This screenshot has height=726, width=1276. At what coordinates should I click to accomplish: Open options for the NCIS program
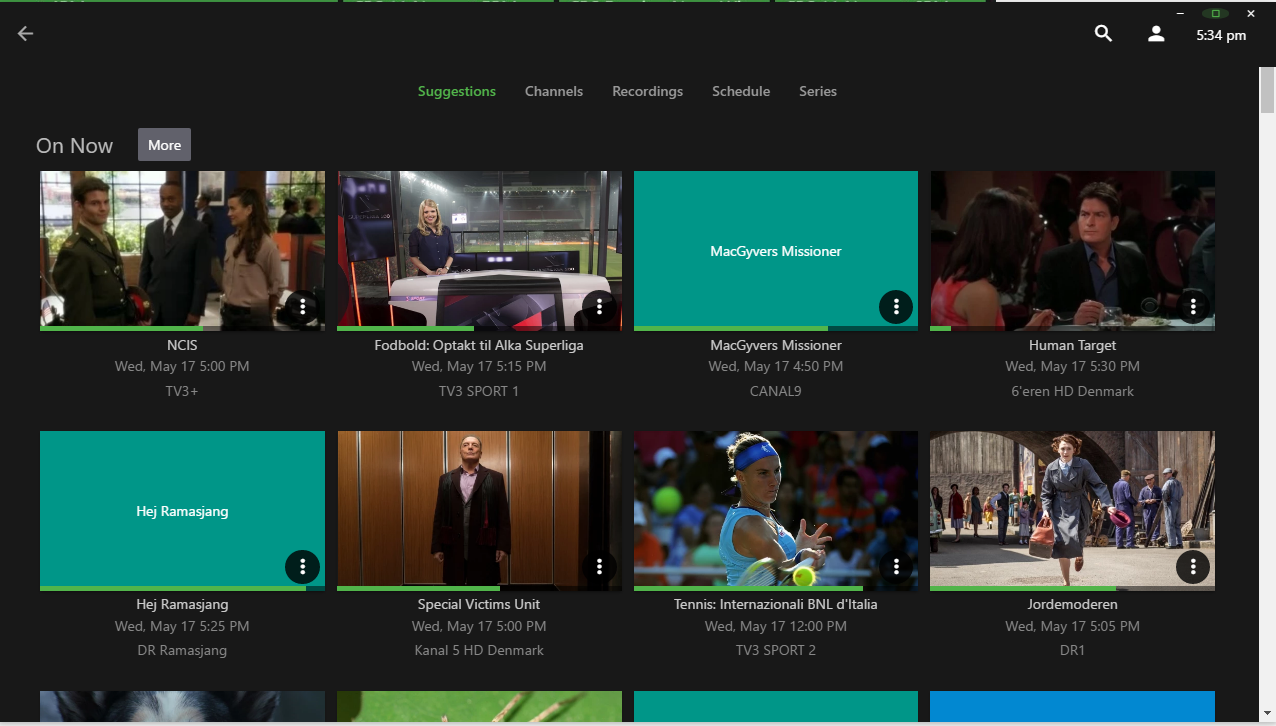click(x=302, y=307)
